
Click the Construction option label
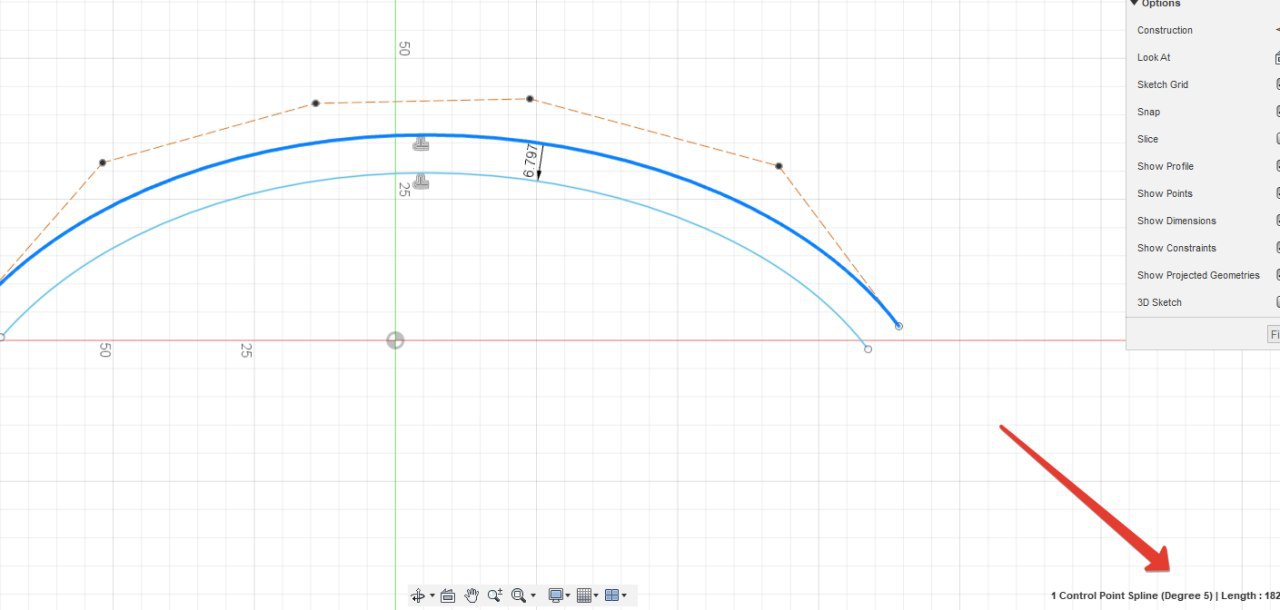click(x=1165, y=31)
